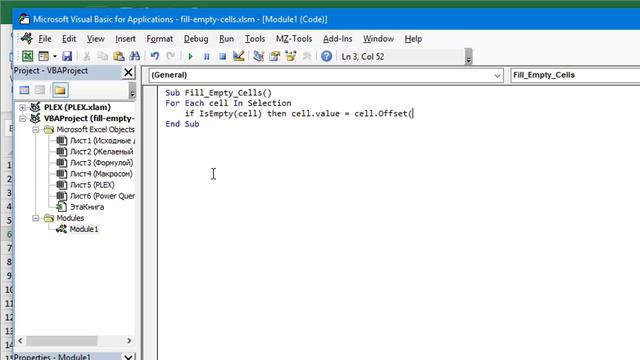Open VBA Help question mark icon
Viewport: 640px width, 360px height.
(x=327, y=56)
